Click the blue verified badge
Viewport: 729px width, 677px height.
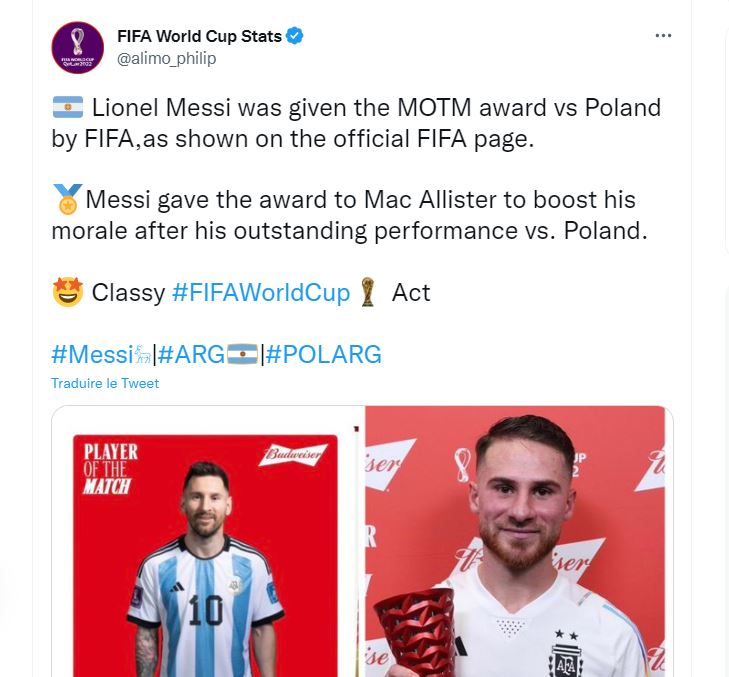(295, 36)
